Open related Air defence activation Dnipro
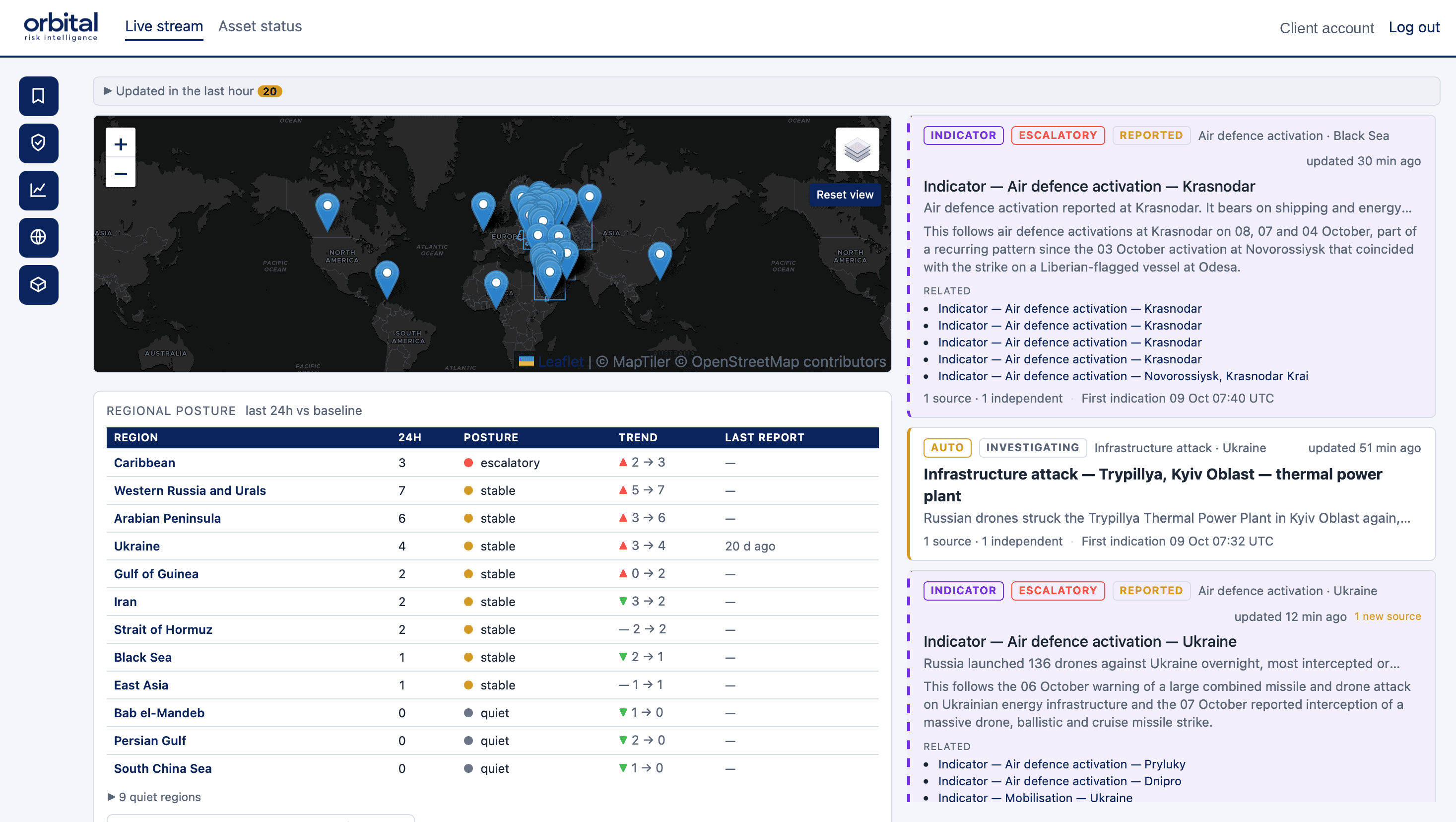 coord(1059,781)
